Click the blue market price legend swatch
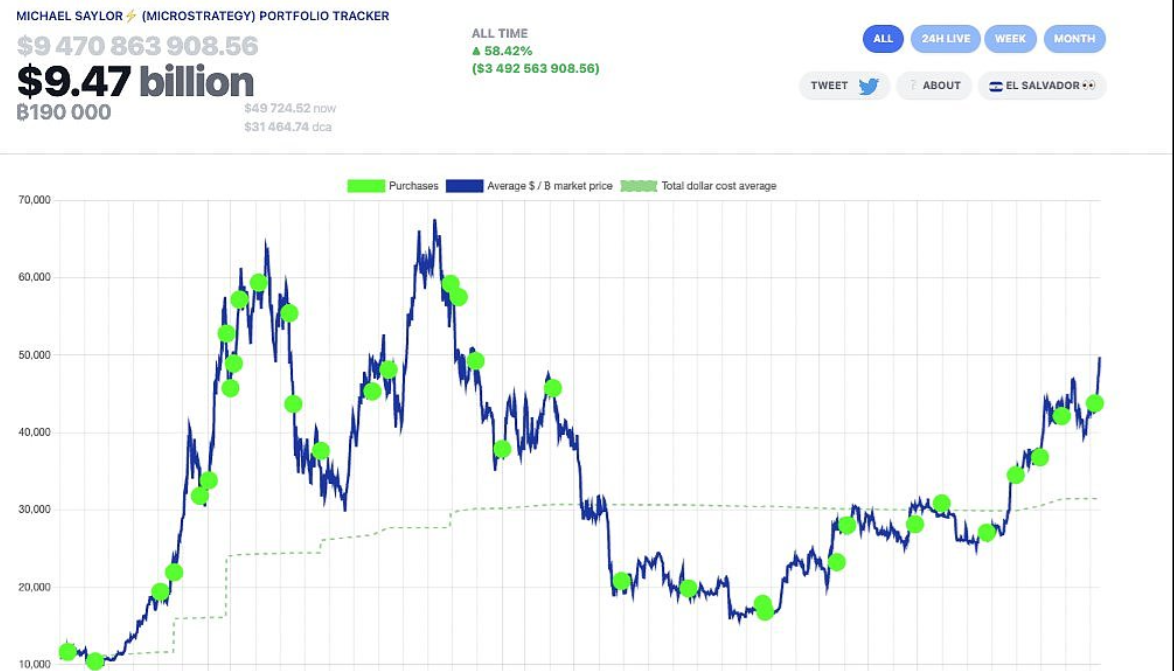Screen dimensions: 1174x671 [464, 186]
